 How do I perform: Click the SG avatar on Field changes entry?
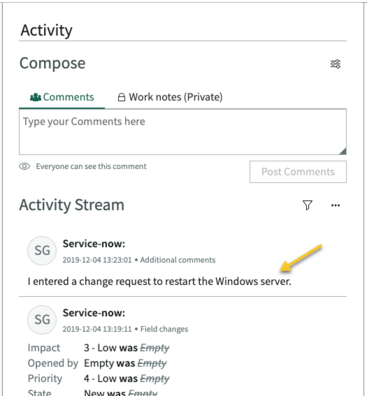(42, 320)
